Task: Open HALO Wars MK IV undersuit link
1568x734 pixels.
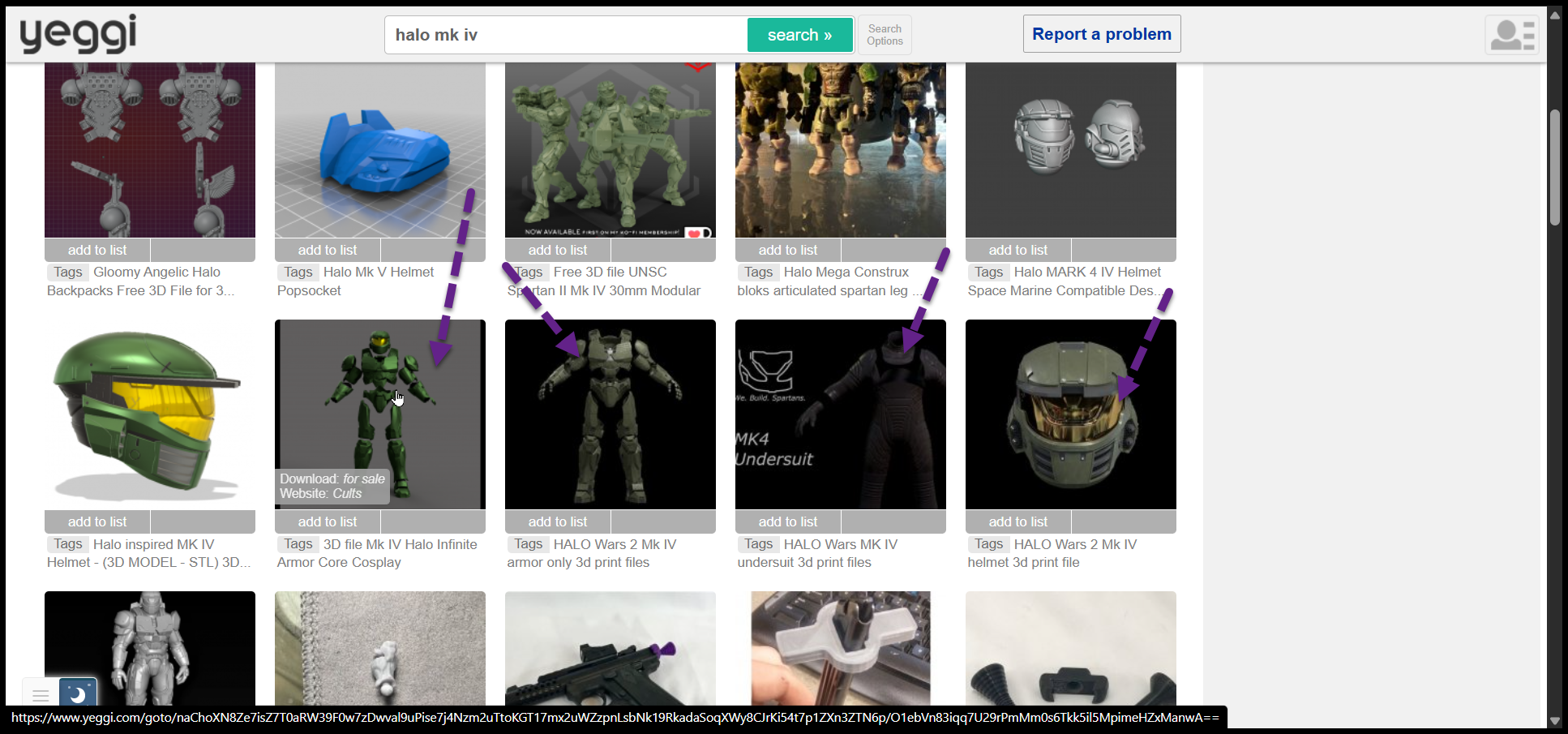Action: point(818,553)
